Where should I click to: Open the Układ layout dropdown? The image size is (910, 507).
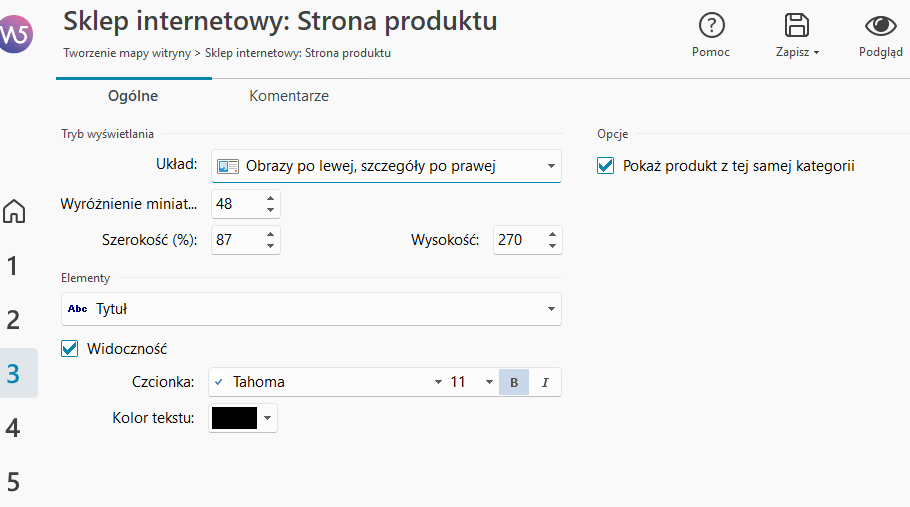[x=386, y=166]
